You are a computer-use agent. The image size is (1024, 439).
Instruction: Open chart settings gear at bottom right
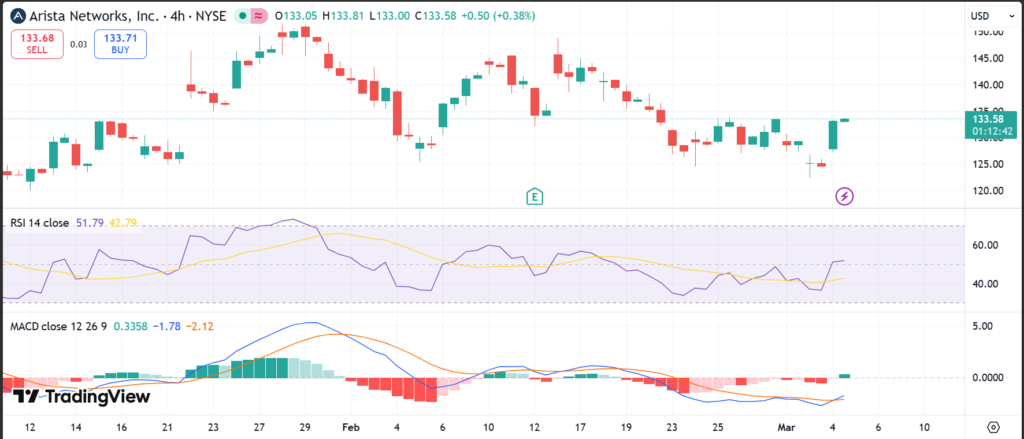(x=992, y=425)
